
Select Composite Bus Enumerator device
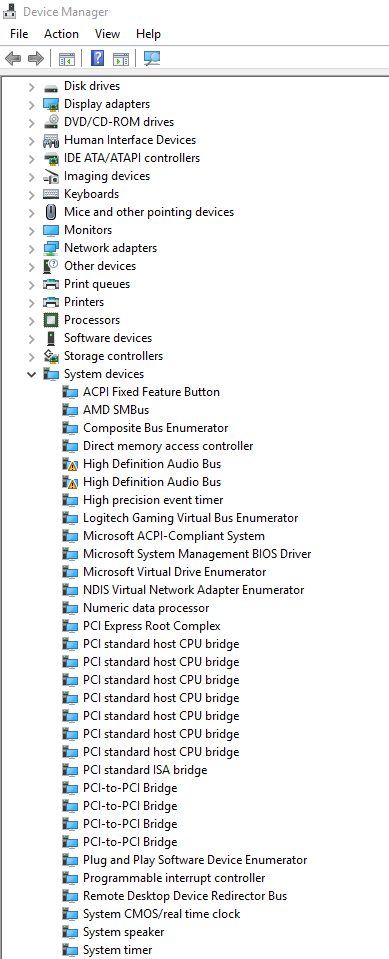point(155,428)
